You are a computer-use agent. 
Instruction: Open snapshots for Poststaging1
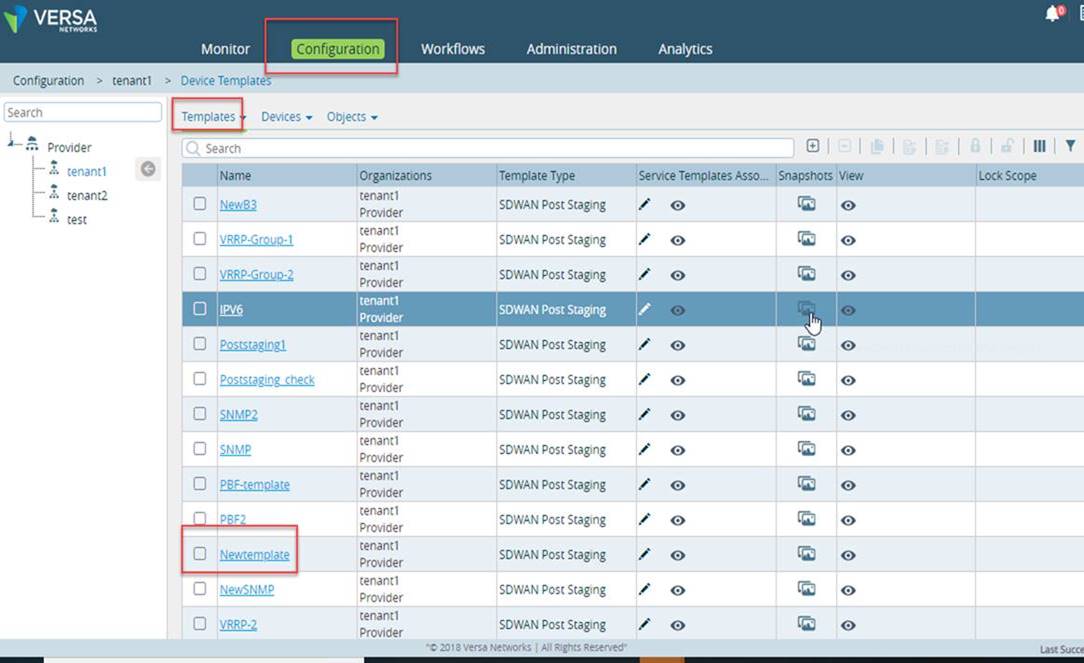pos(806,344)
